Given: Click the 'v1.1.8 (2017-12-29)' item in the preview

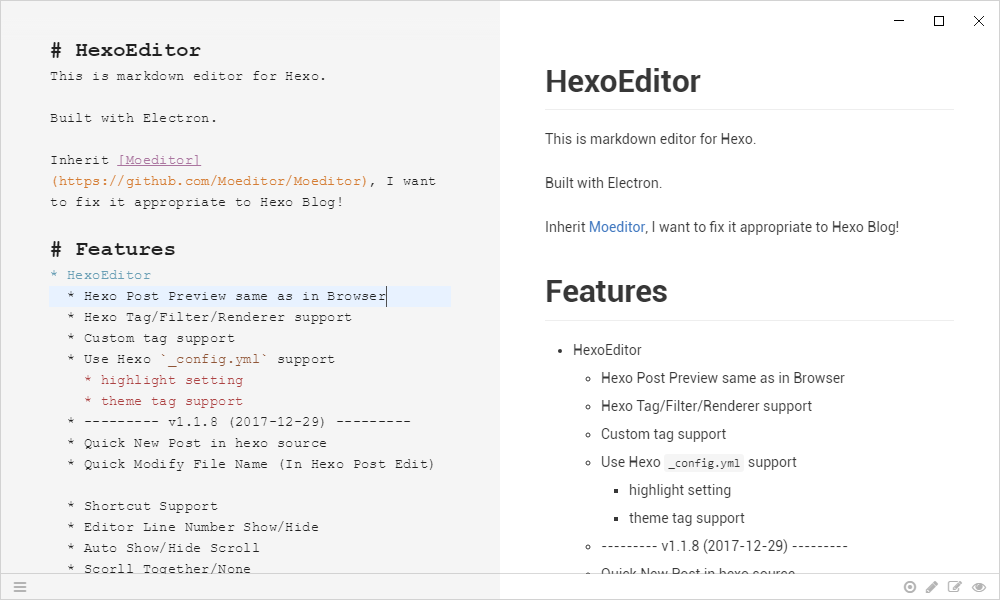Looking at the screenshot, I should 724,546.
